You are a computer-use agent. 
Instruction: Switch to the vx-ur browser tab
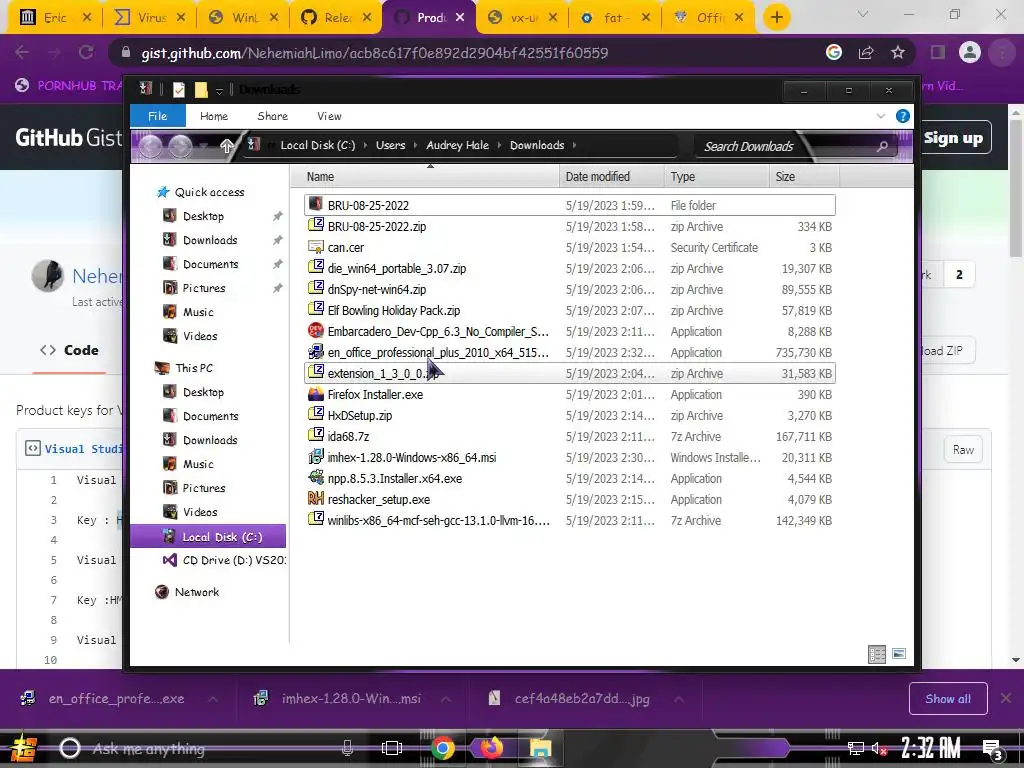coord(522,18)
